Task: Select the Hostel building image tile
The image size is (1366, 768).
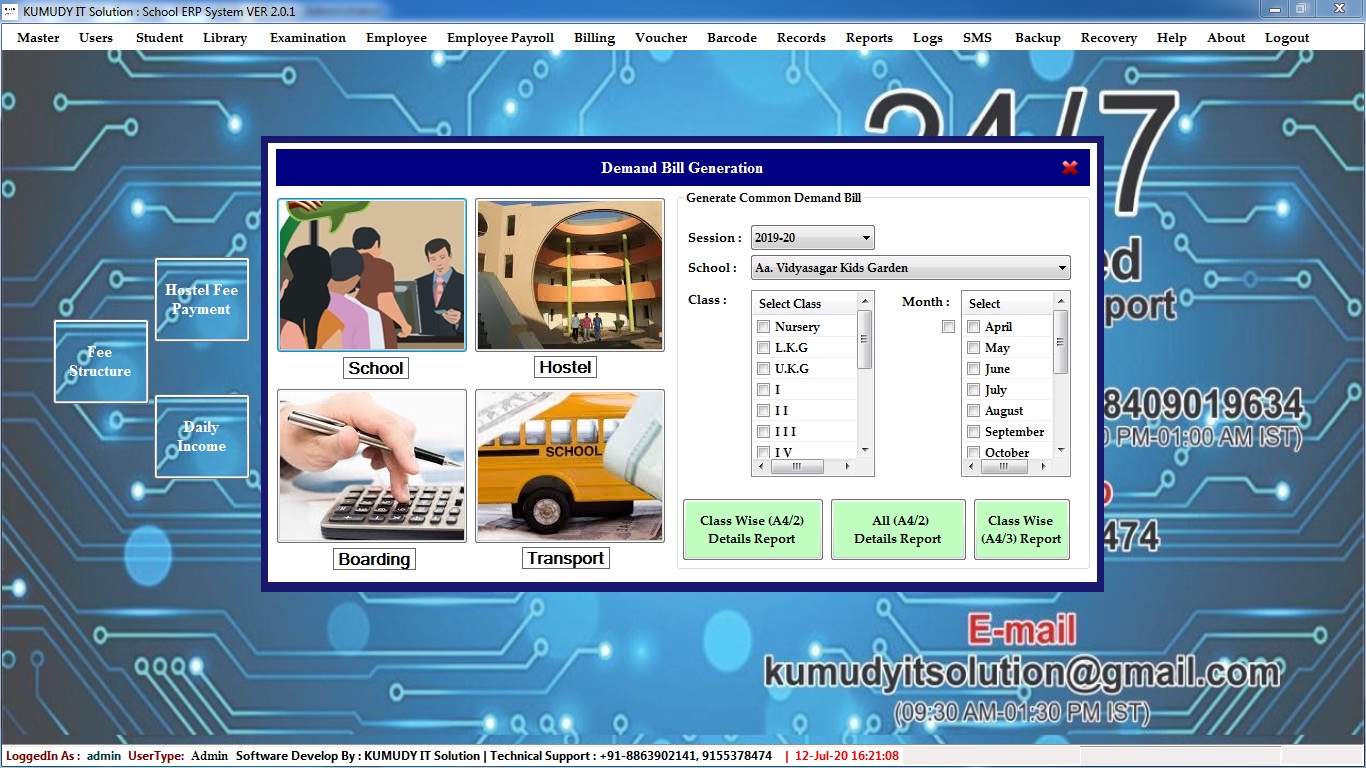Action: pyautogui.click(x=569, y=275)
